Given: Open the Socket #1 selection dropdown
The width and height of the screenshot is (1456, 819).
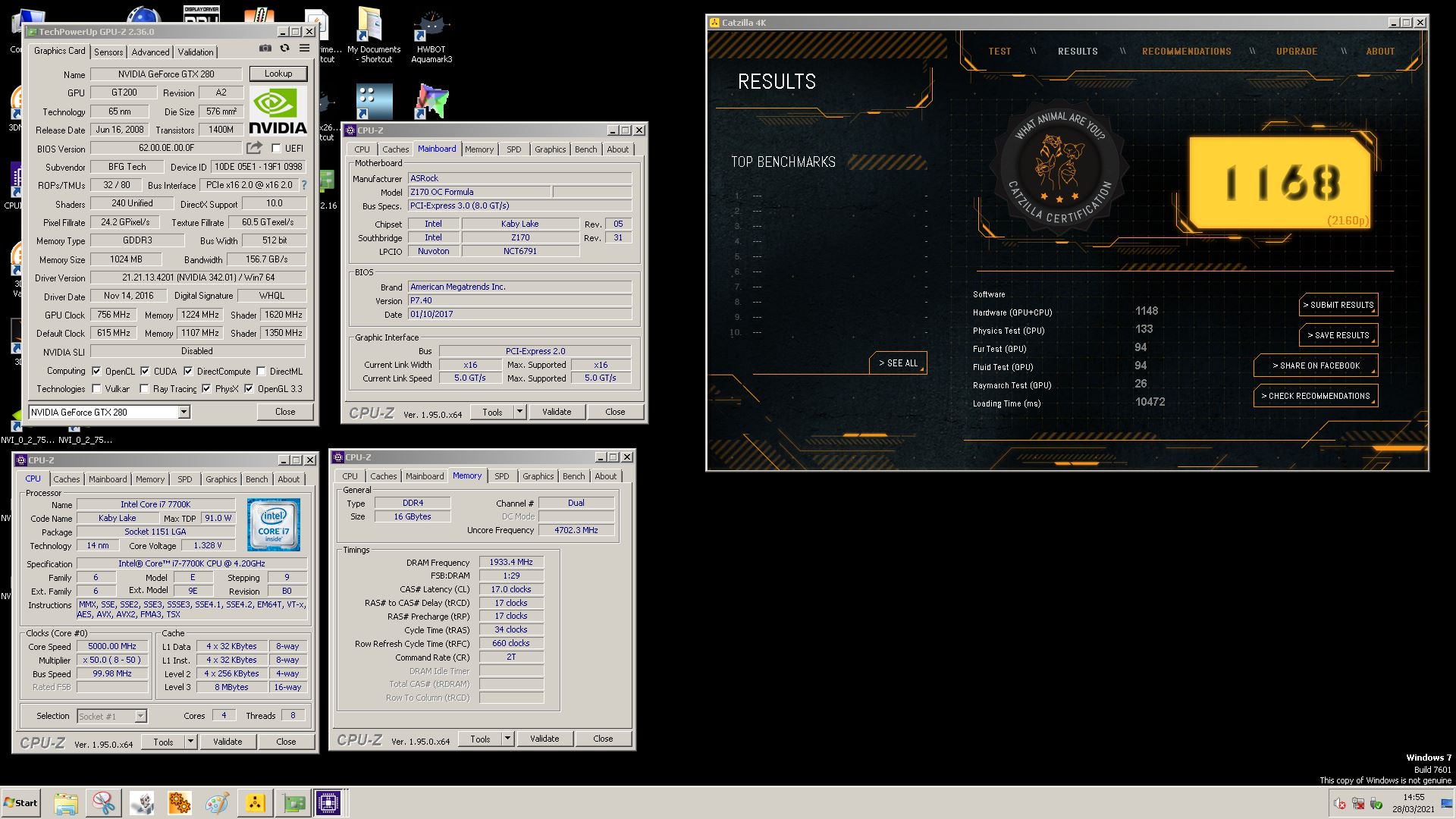Looking at the screenshot, I should click(140, 717).
